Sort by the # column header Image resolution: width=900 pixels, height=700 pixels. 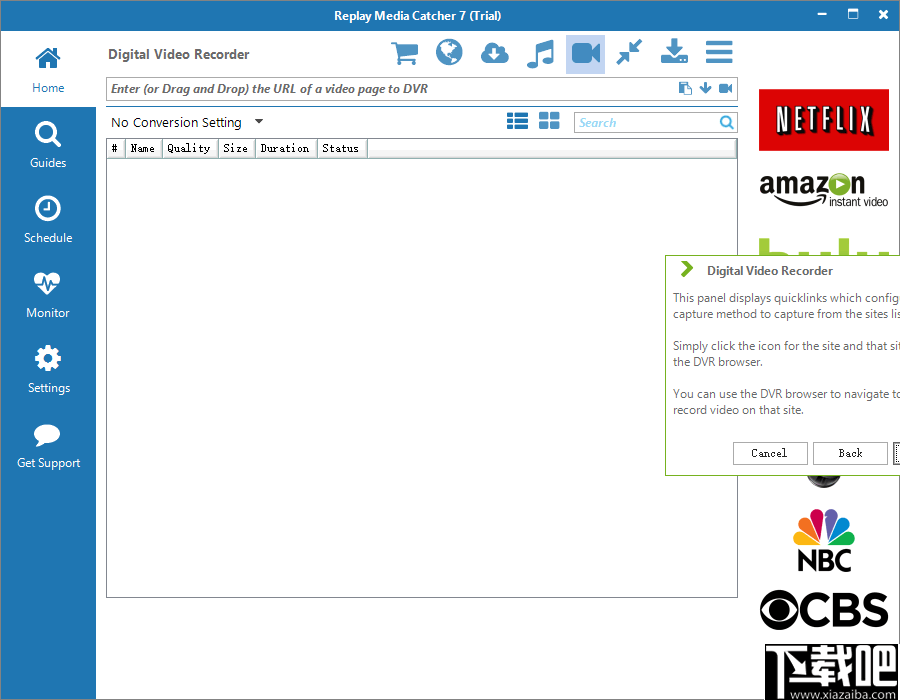click(x=115, y=148)
